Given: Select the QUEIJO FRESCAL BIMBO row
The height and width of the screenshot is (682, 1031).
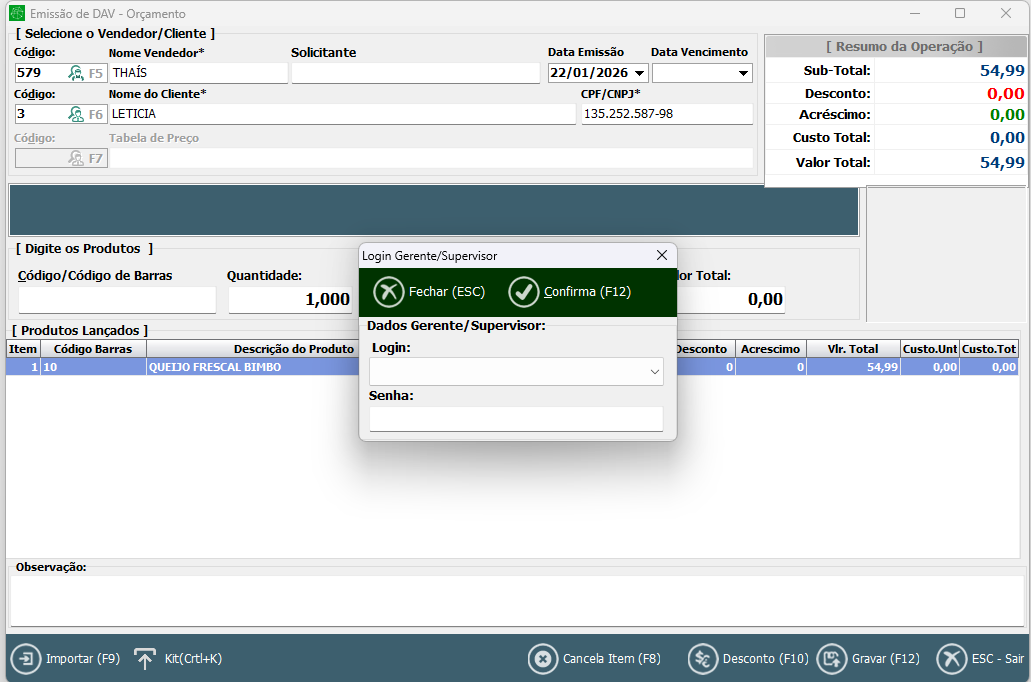Looking at the screenshot, I should click(x=250, y=367).
